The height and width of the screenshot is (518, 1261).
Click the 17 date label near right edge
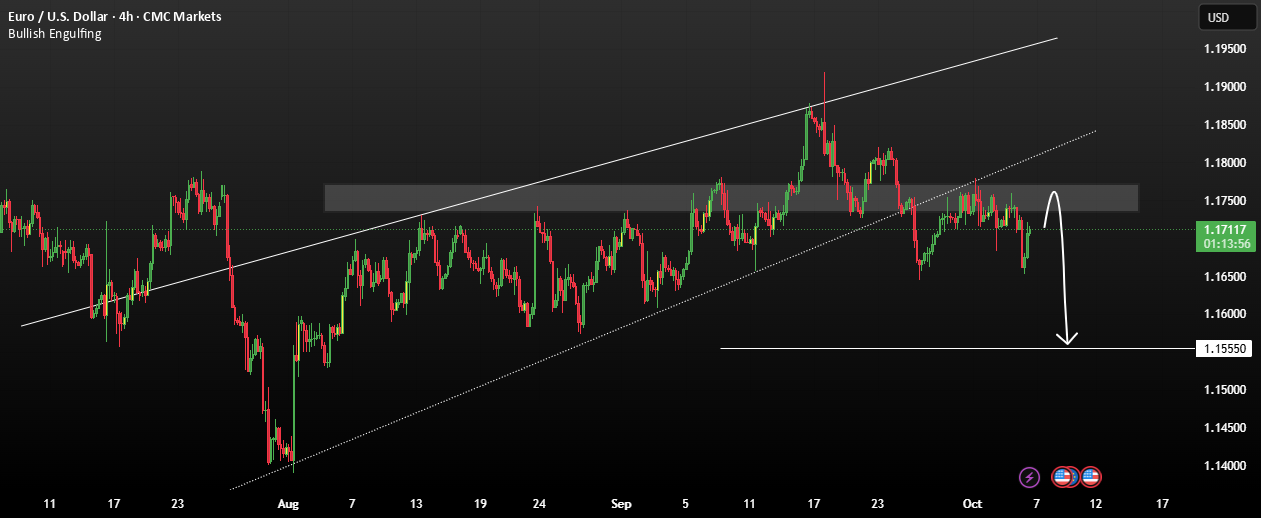[1161, 503]
